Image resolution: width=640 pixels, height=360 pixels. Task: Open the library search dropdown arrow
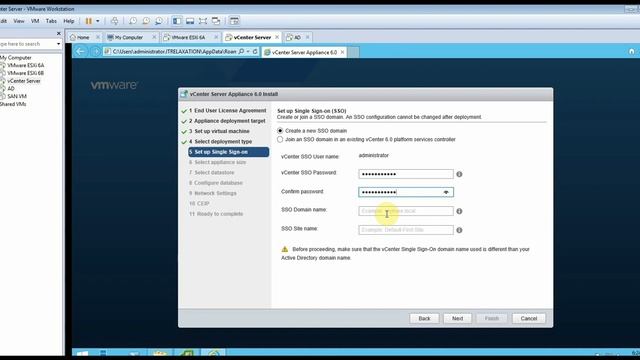point(58,44)
